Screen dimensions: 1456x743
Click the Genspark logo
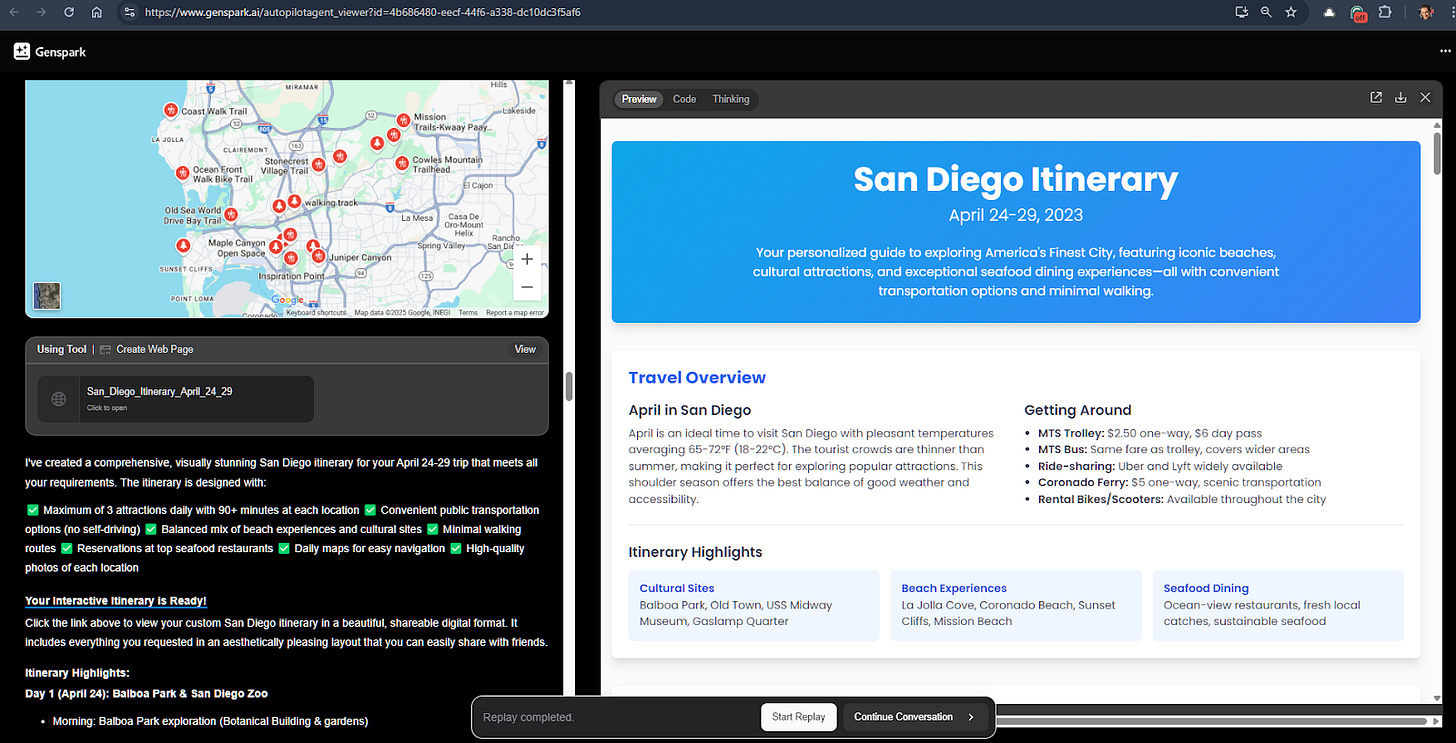(x=48, y=51)
